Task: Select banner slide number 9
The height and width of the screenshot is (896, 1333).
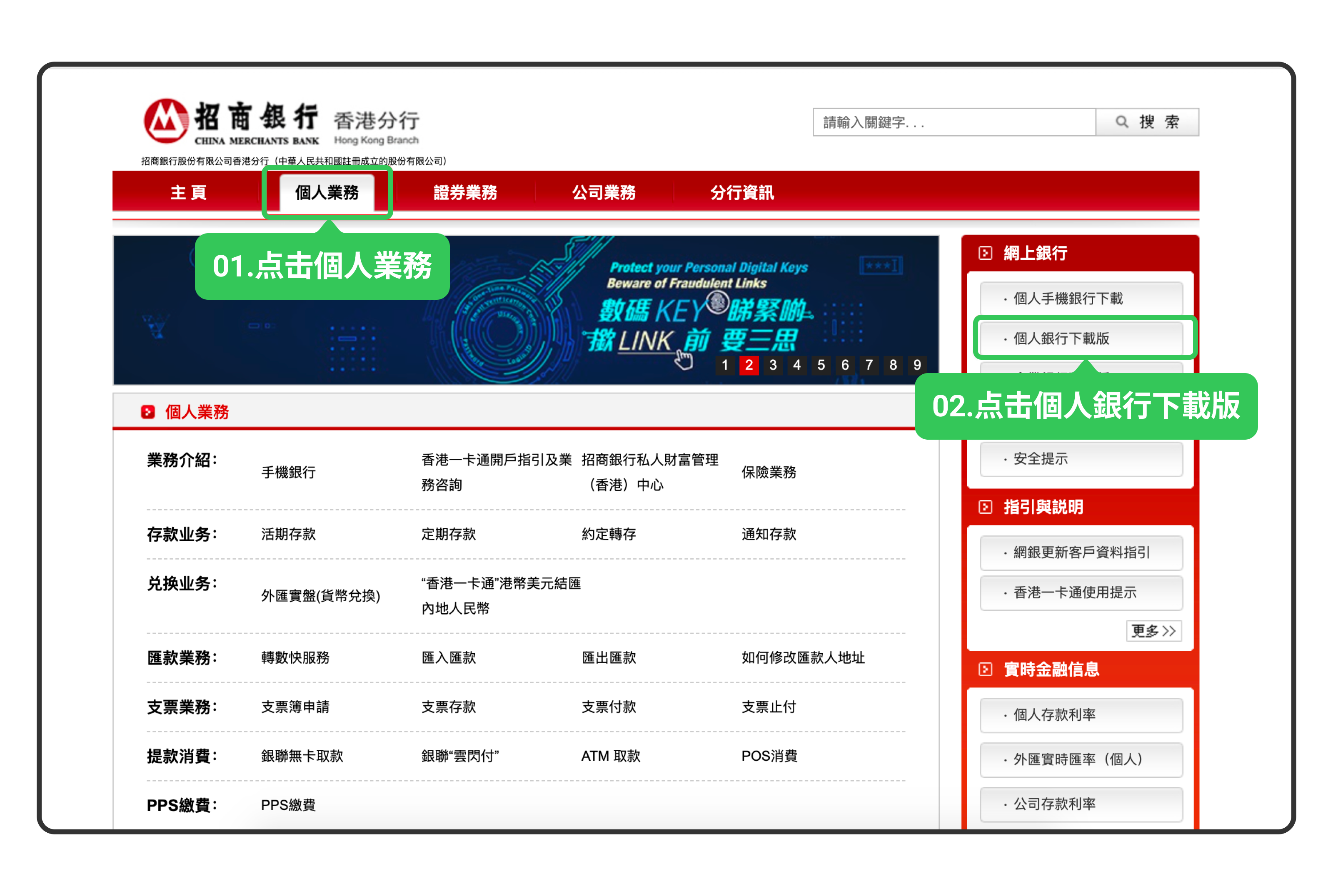Action: pos(917,365)
